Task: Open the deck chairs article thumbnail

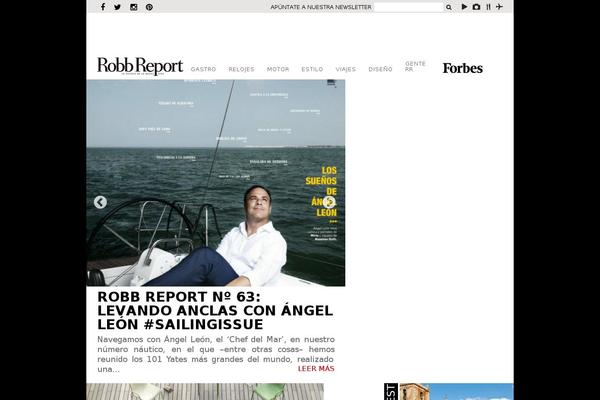Action: (205, 392)
